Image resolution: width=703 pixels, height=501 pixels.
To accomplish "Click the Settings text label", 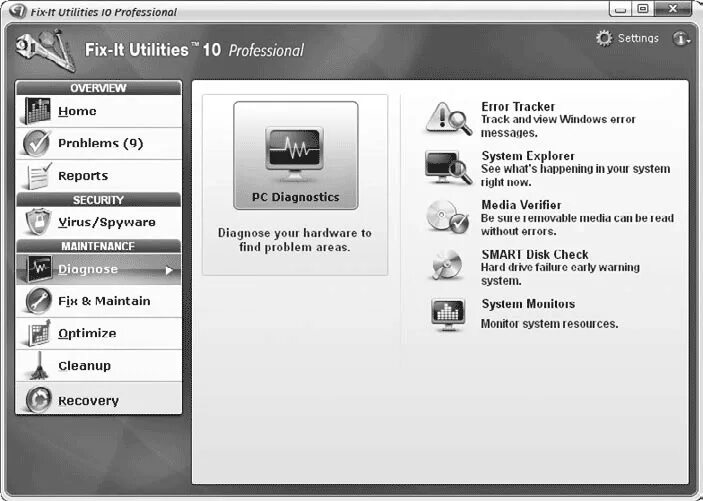I will pos(638,38).
